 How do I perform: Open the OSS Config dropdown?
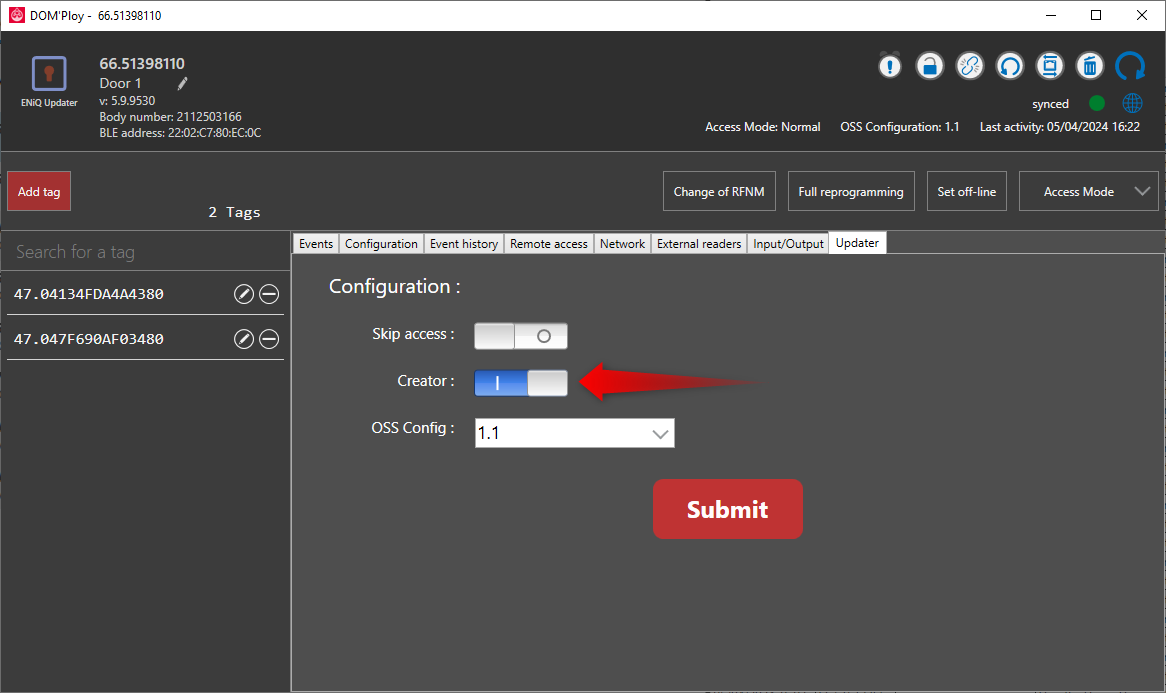click(x=575, y=433)
